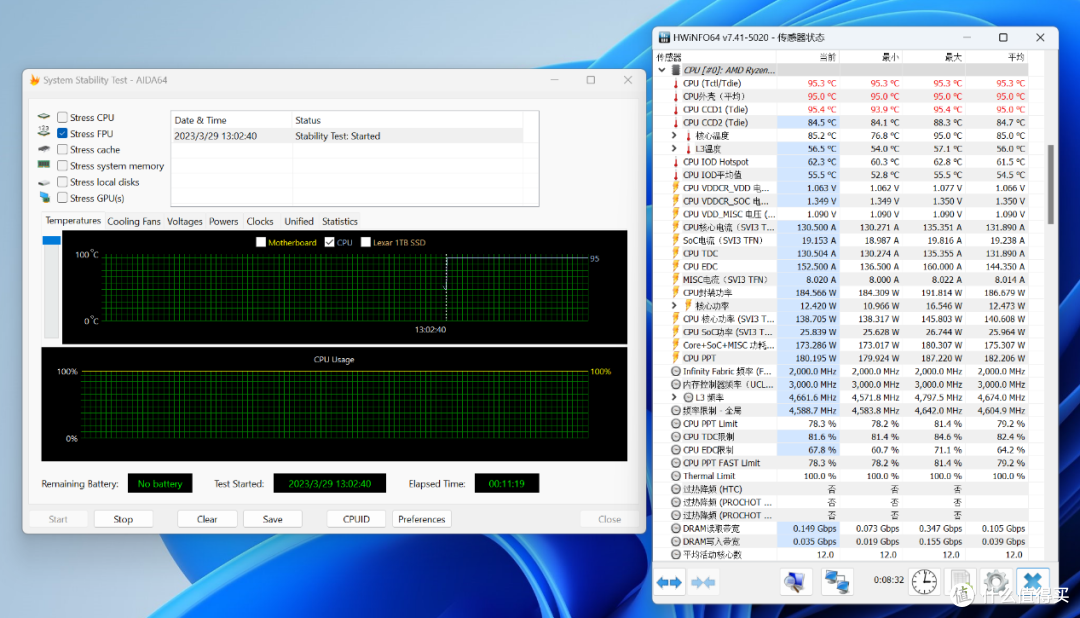The width and height of the screenshot is (1080, 618).
Task: Enable Stress GPU(s) checkbox
Action: tap(62, 198)
